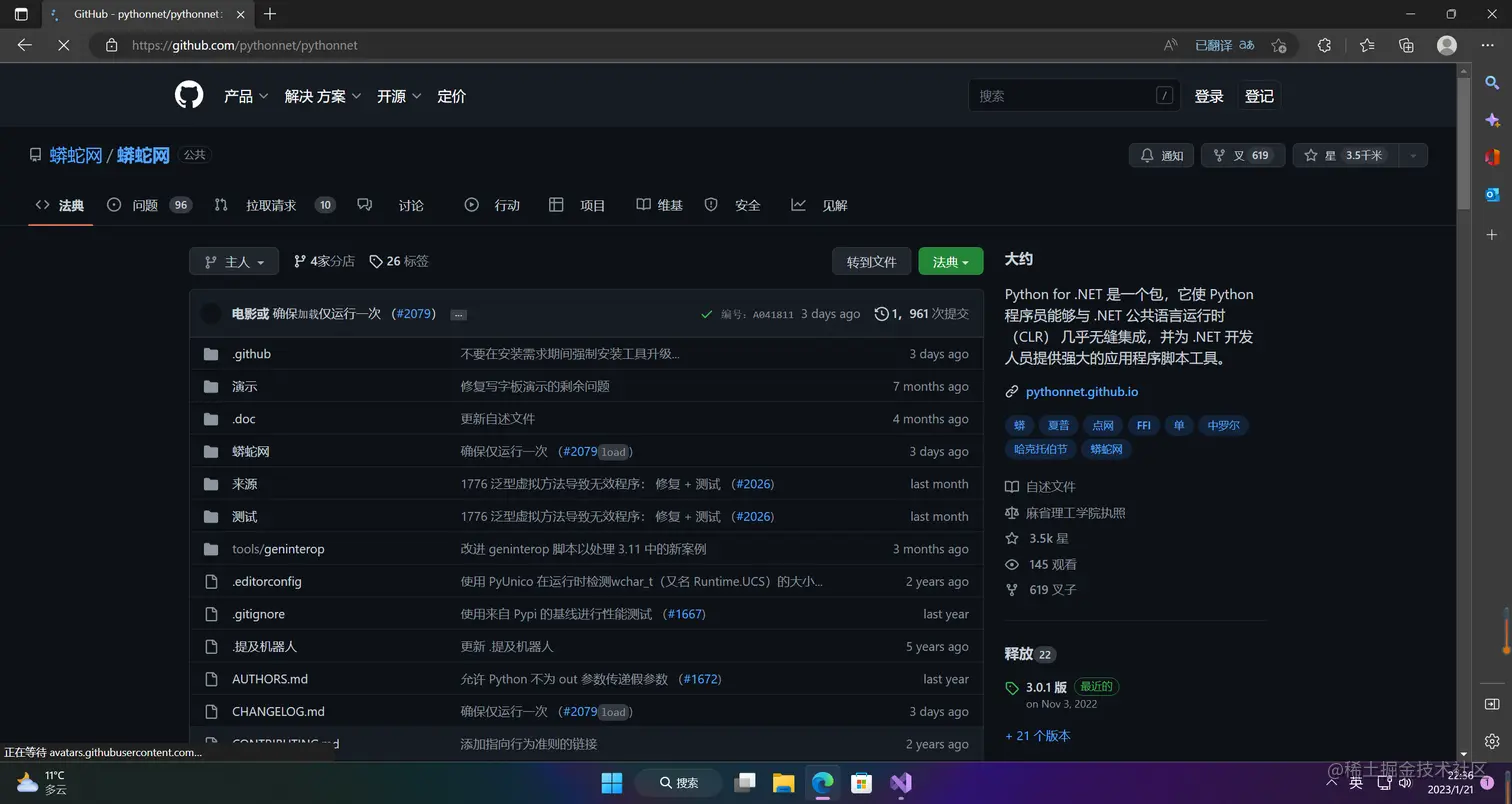Open File Explorer from taskbar
This screenshot has width=1512, height=804.
pyautogui.click(x=783, y=782)
